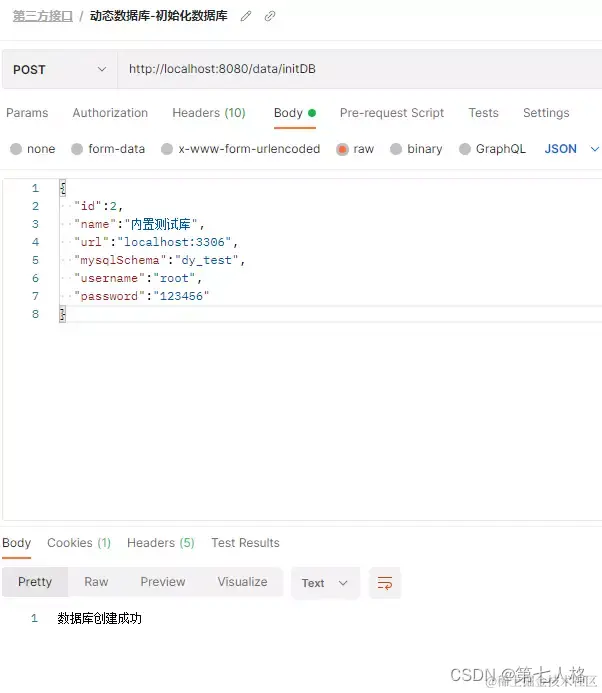
Task: Select GraphQL body type
Action: [492, 149]
